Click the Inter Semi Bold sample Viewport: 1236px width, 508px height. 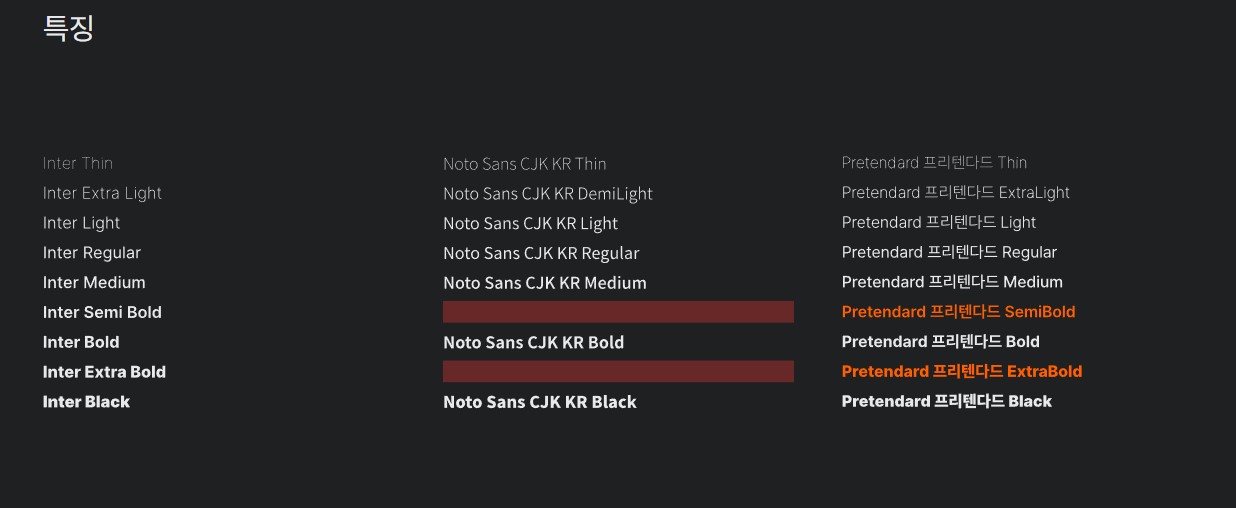click(102, 312)
